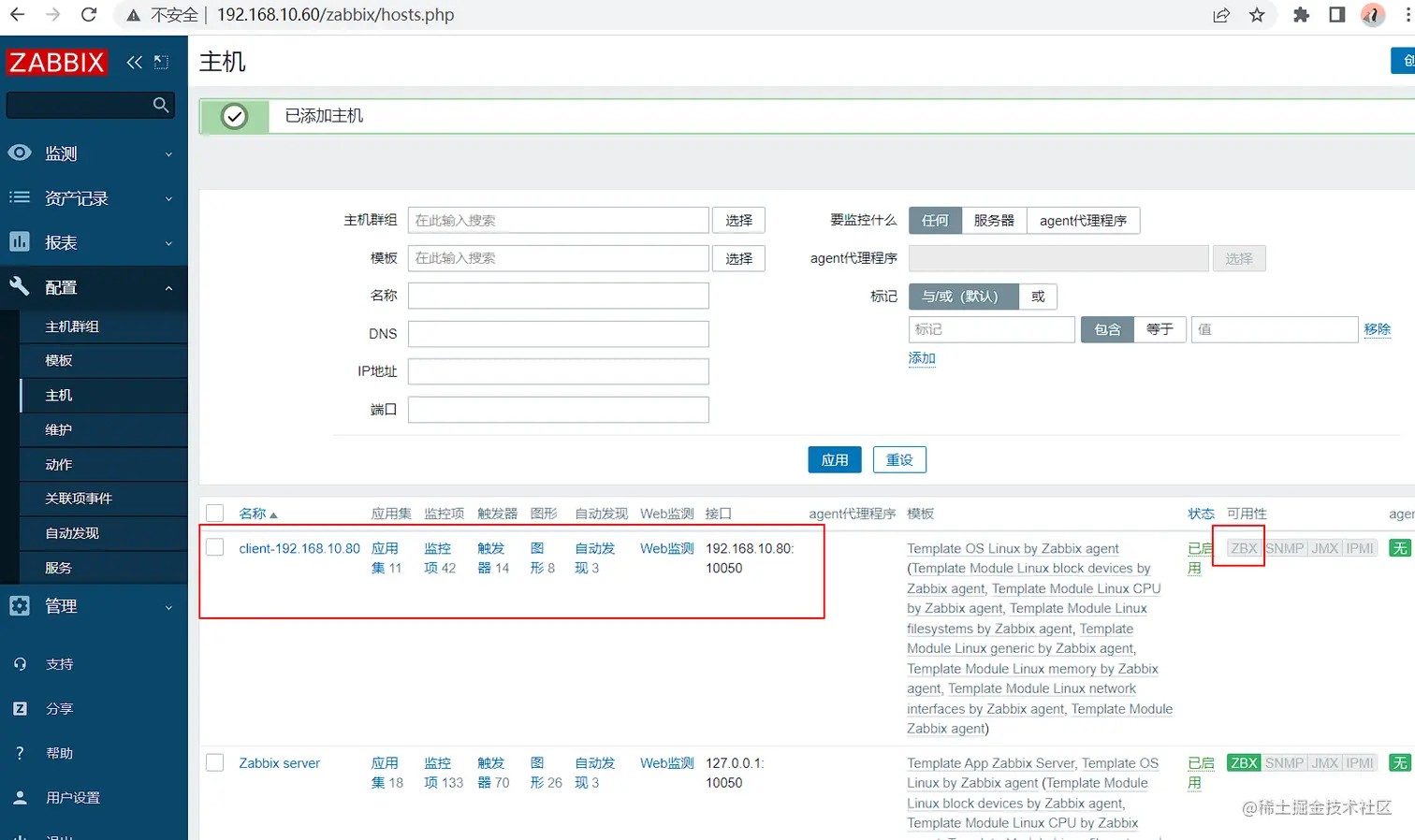Viewport: 1415px width, 840px height.
Task: Toggle sidebar auto-hide icon
Action: (161, 63)
